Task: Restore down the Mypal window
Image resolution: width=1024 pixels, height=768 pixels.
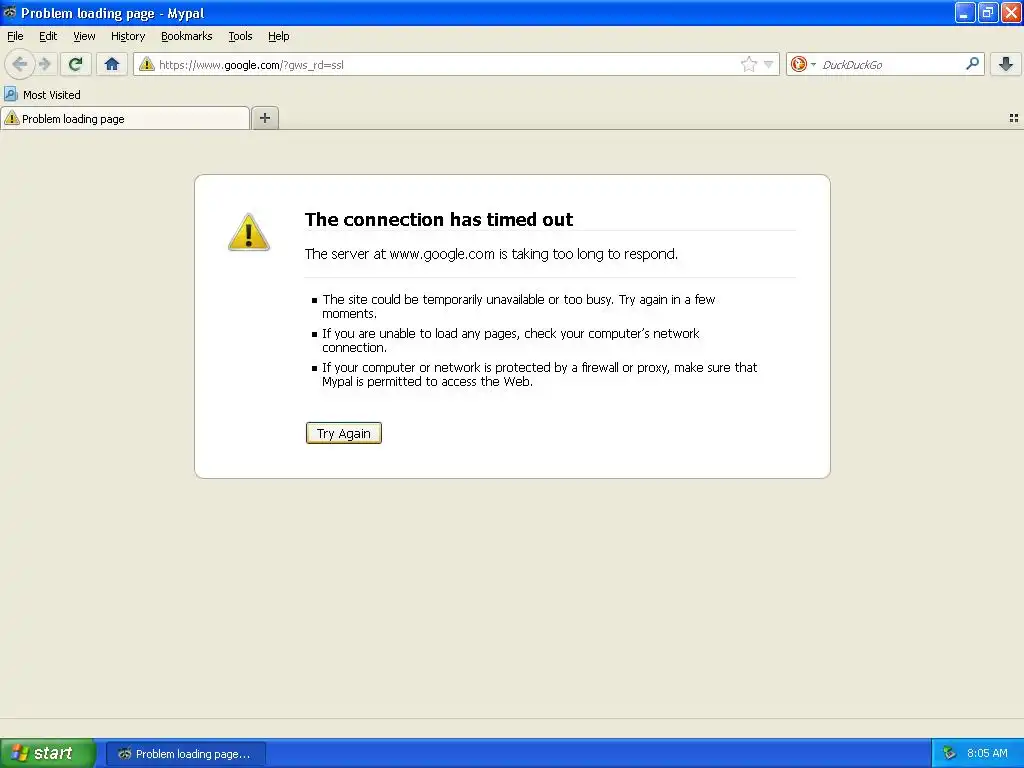Action: pyautogui.click(x=988, y=12)
